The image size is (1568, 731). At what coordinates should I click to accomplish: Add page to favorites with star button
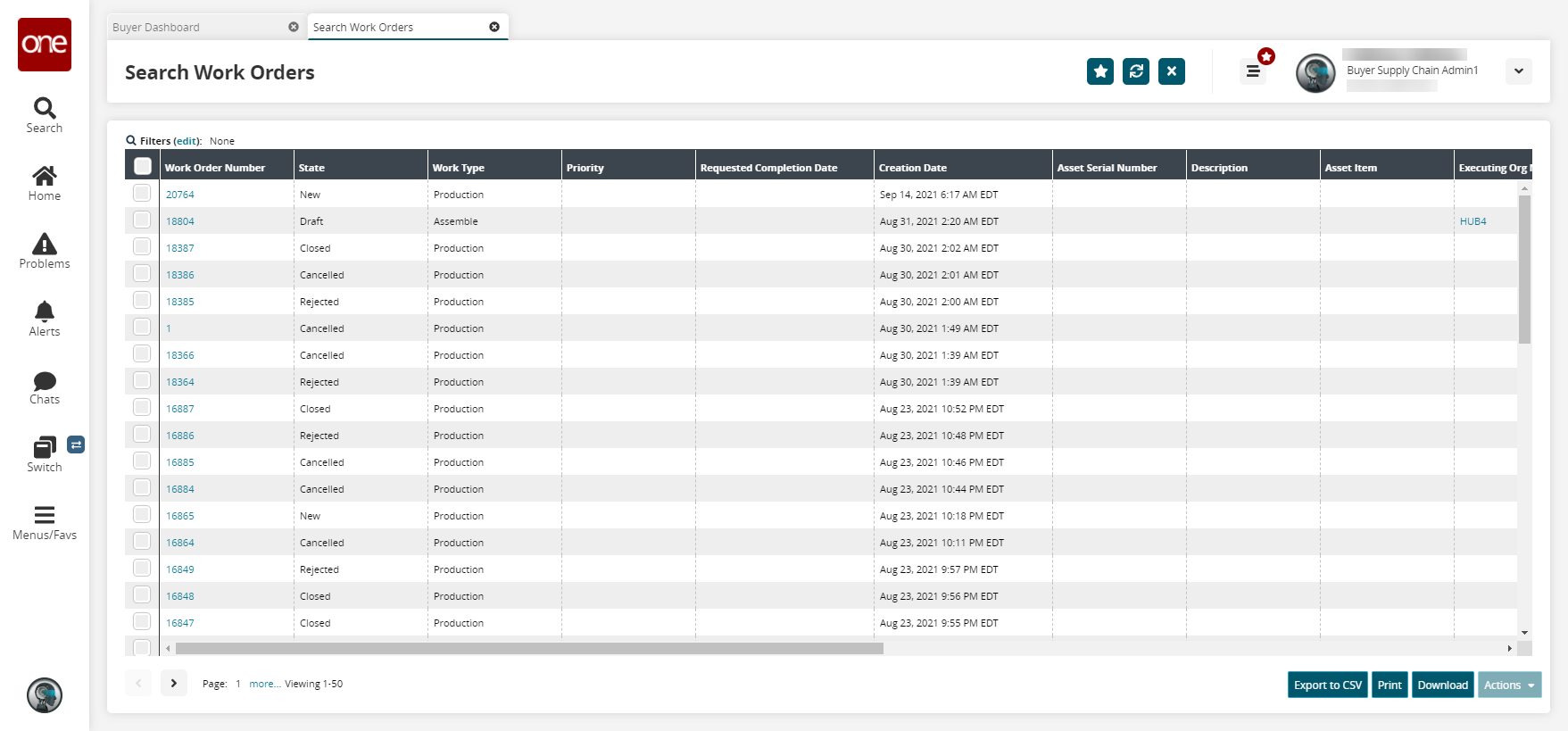[1100, 71]
